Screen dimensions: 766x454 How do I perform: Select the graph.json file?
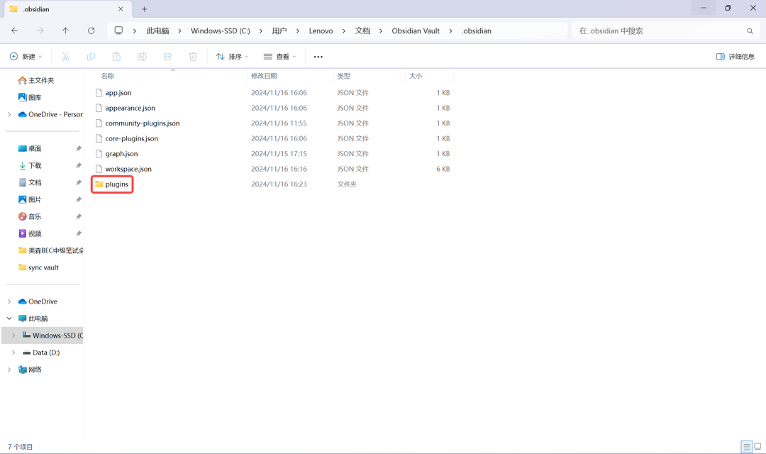(122, 154)
